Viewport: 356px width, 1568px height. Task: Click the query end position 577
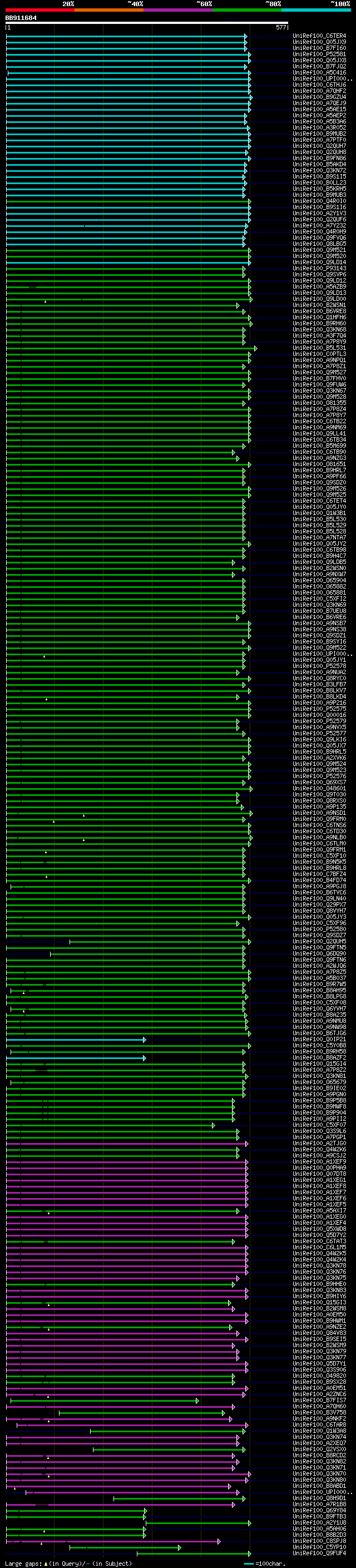tap(280, 27)
